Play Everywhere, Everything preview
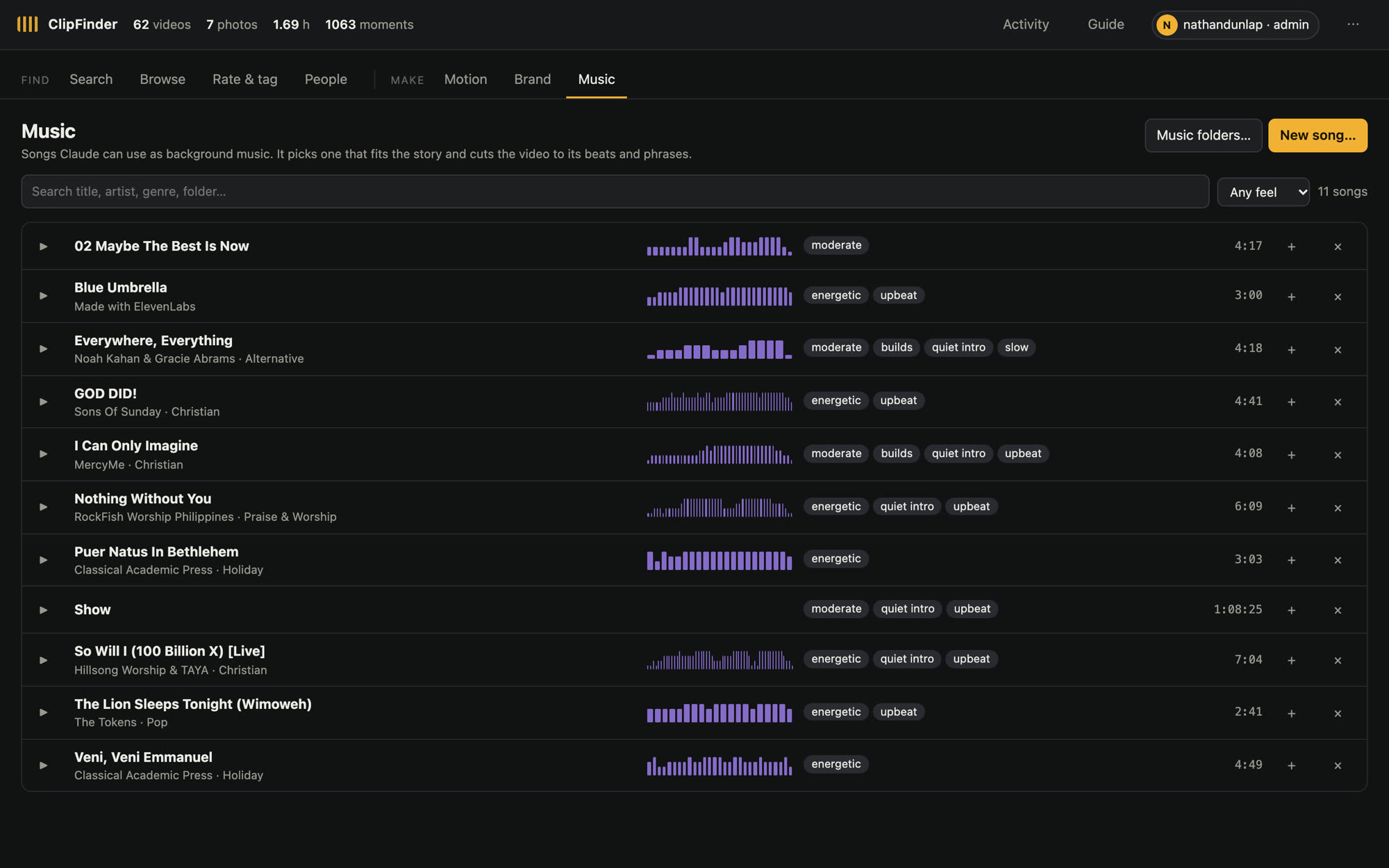This screenshot has height=868, width=1389. coord(43,349)
